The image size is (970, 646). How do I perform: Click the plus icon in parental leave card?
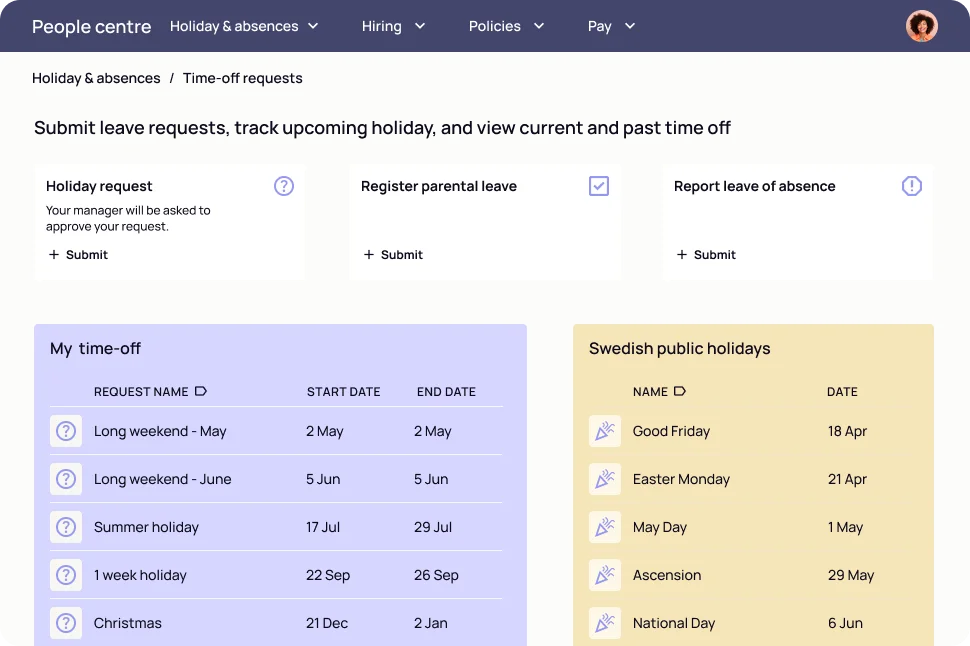point(369,254)
